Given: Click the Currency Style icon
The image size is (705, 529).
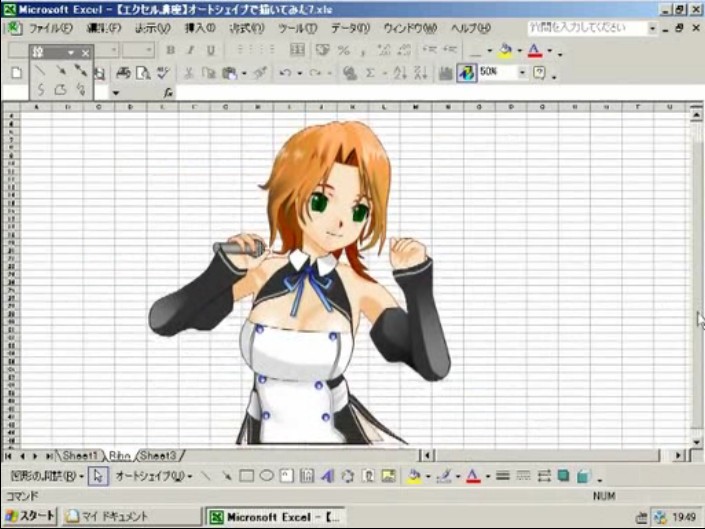Looking at the screenshot, I should click(322, 49).
